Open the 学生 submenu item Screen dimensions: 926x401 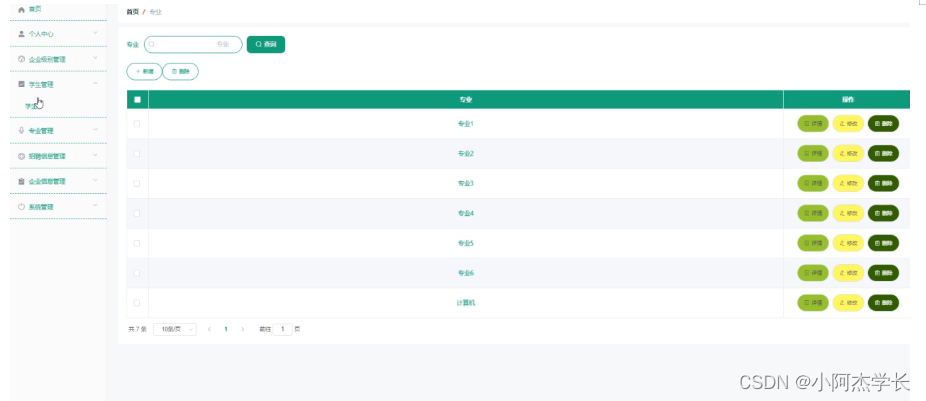31,106
